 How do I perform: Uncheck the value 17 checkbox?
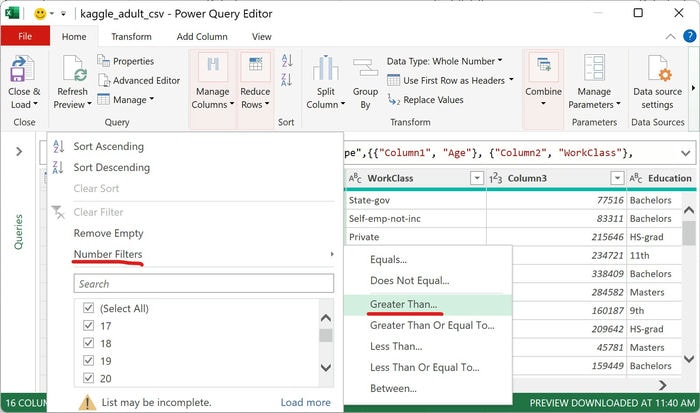coord(88,325)
